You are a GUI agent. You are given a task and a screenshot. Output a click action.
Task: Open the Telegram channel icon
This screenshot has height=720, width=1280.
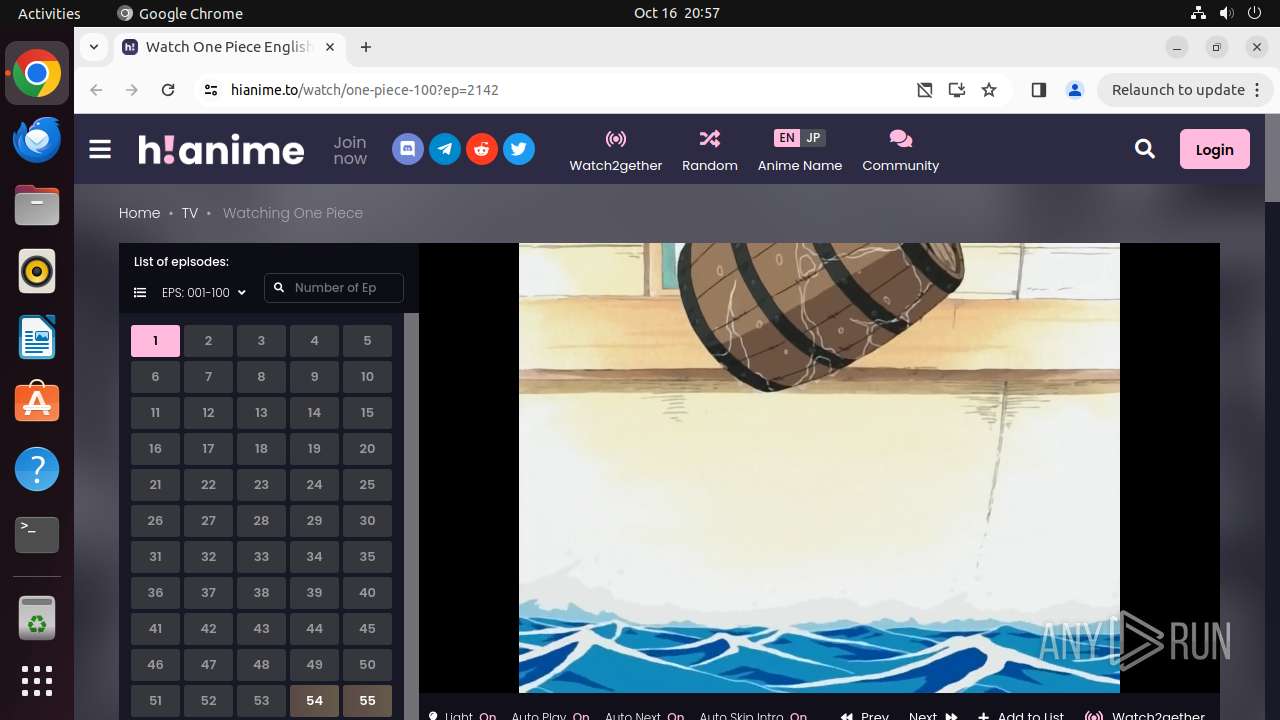click(x=445, y=149)
